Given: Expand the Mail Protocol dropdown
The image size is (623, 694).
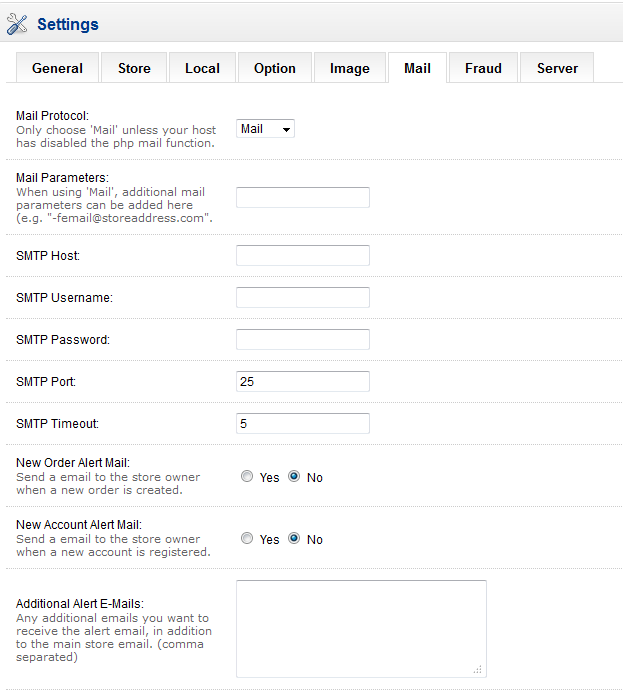Looking at the screenshot, I should coord(265,129).
